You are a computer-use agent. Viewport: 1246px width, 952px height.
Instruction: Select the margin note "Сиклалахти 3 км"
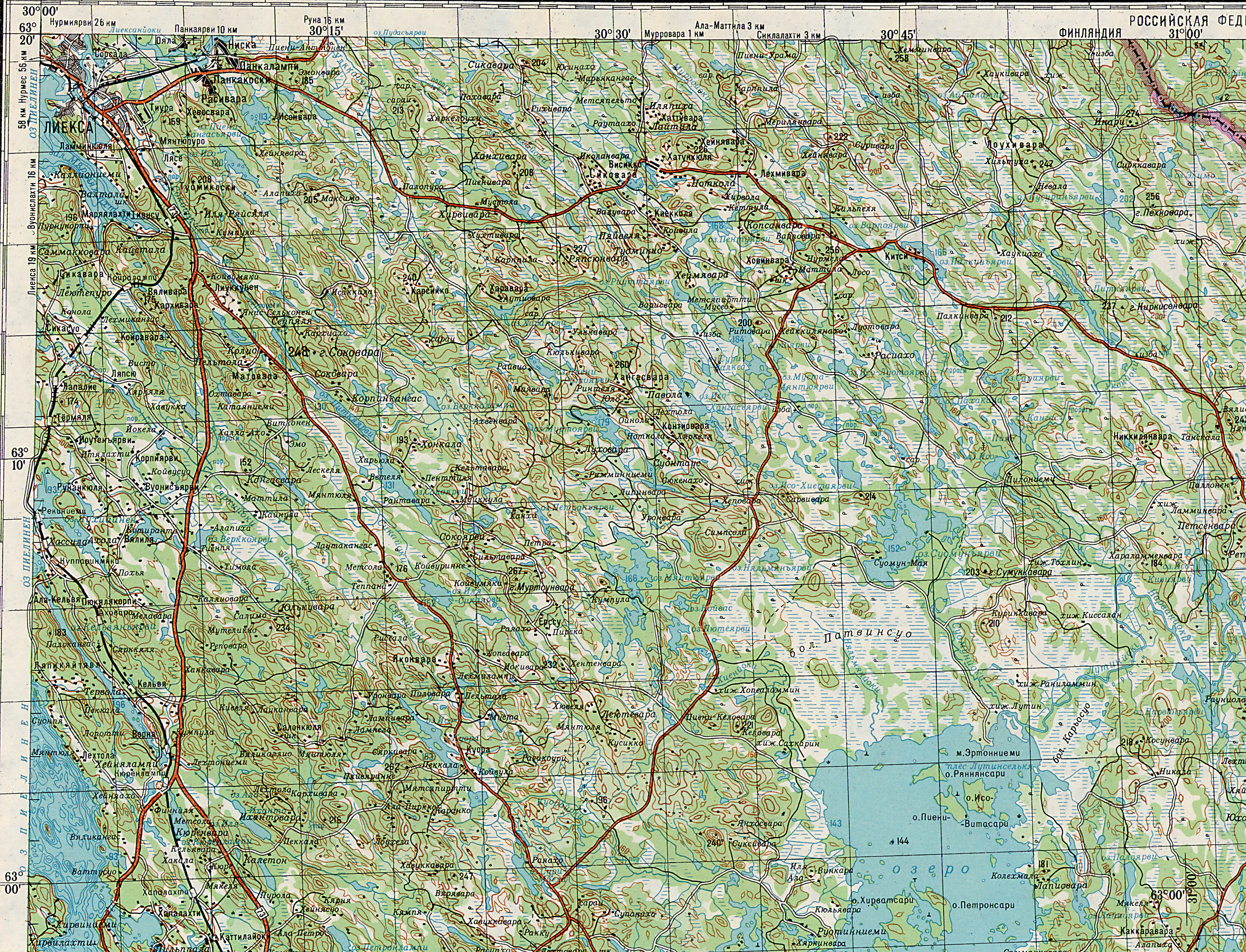pyautogui.click(x=789, y=35)
